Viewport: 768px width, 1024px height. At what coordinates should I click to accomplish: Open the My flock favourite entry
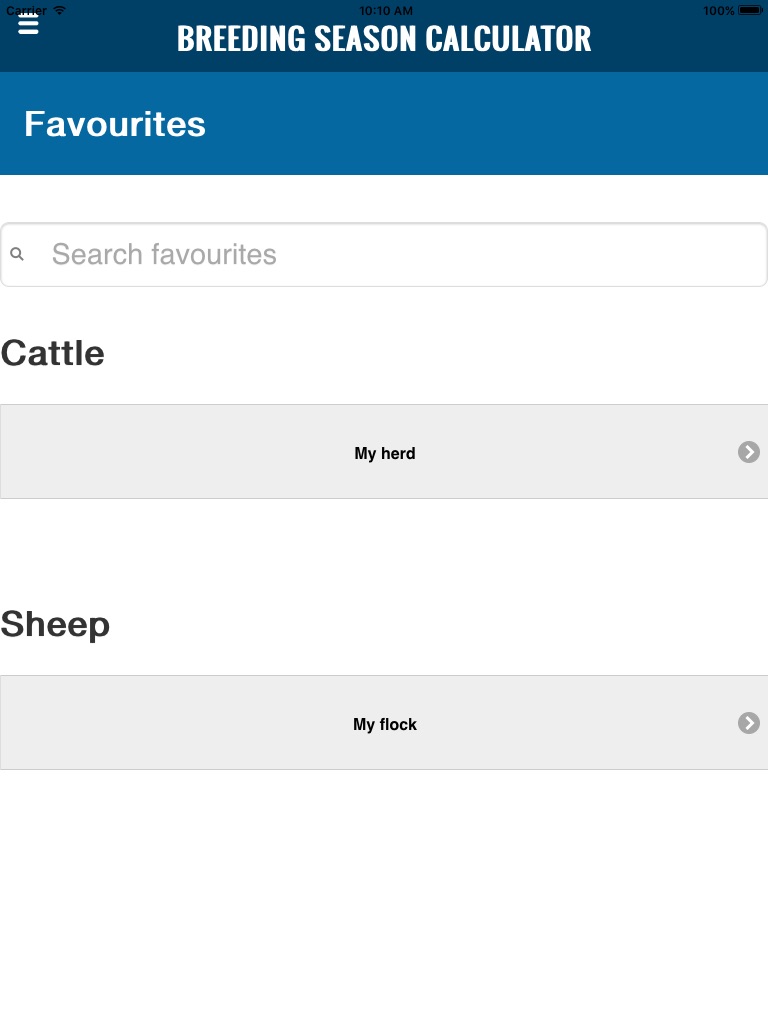point(384,724)
